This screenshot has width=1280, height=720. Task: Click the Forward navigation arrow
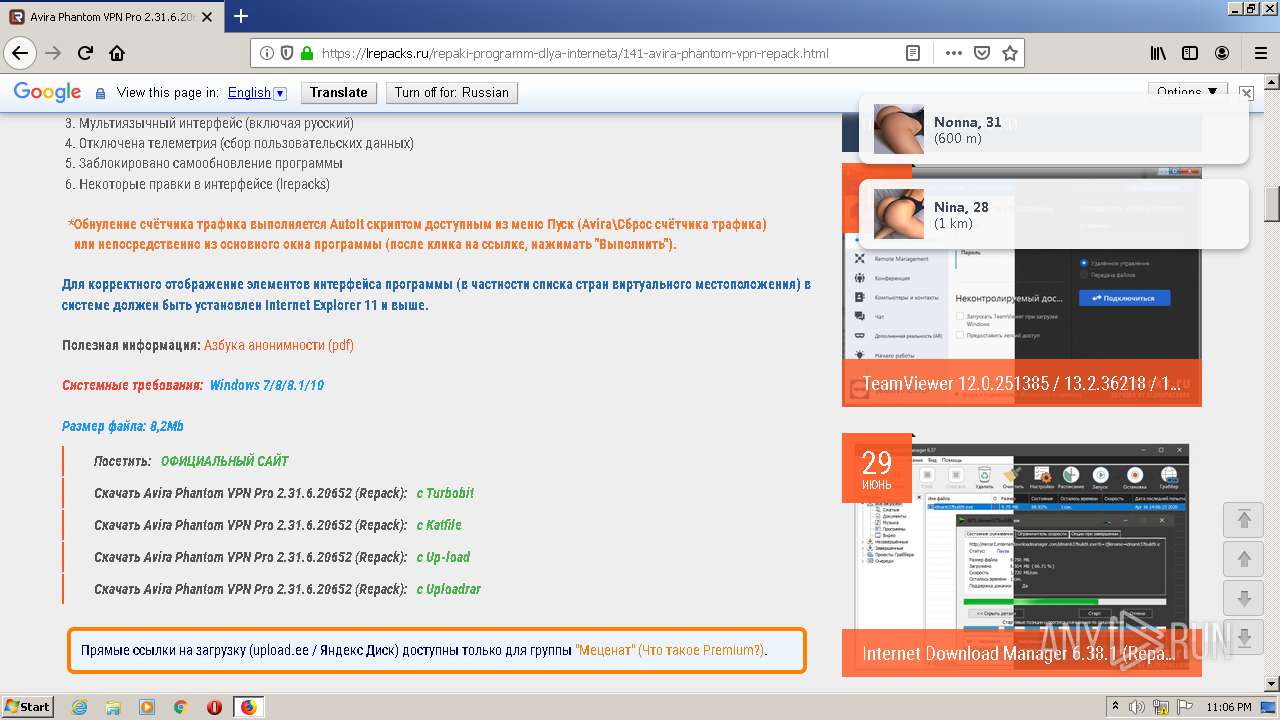click(x=53, y=53)
